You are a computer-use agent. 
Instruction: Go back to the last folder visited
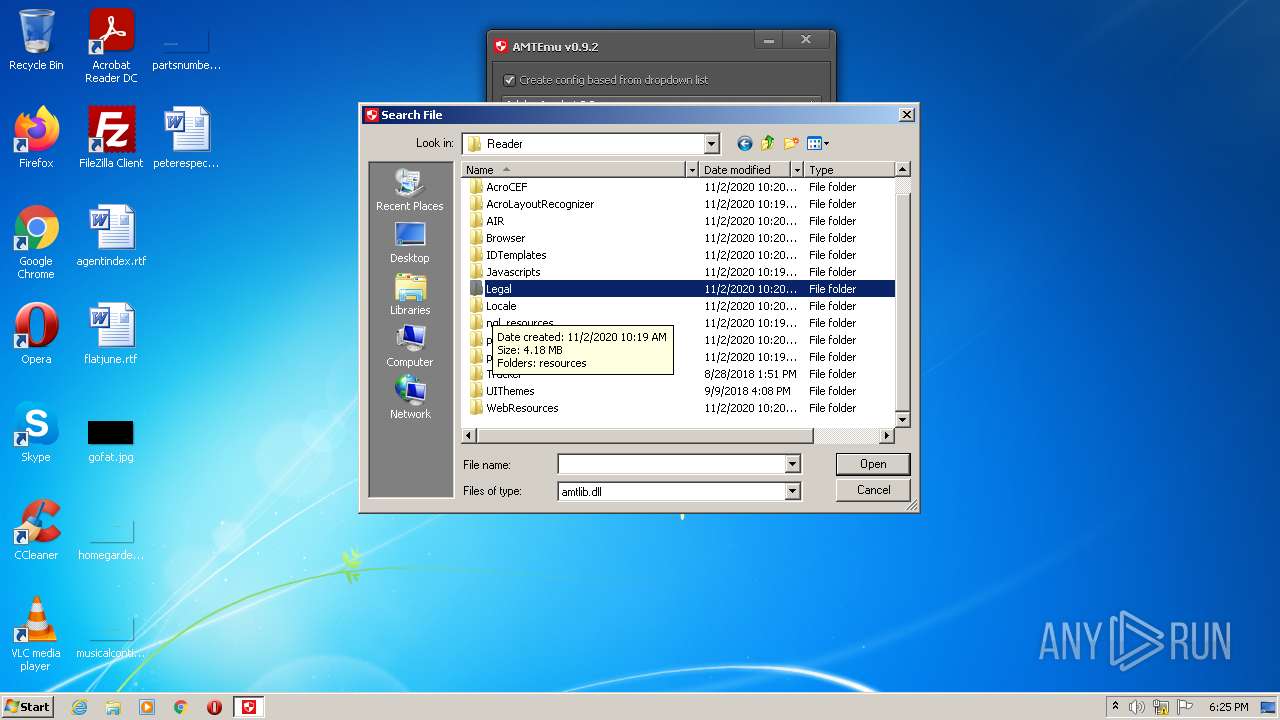point(744,144)
